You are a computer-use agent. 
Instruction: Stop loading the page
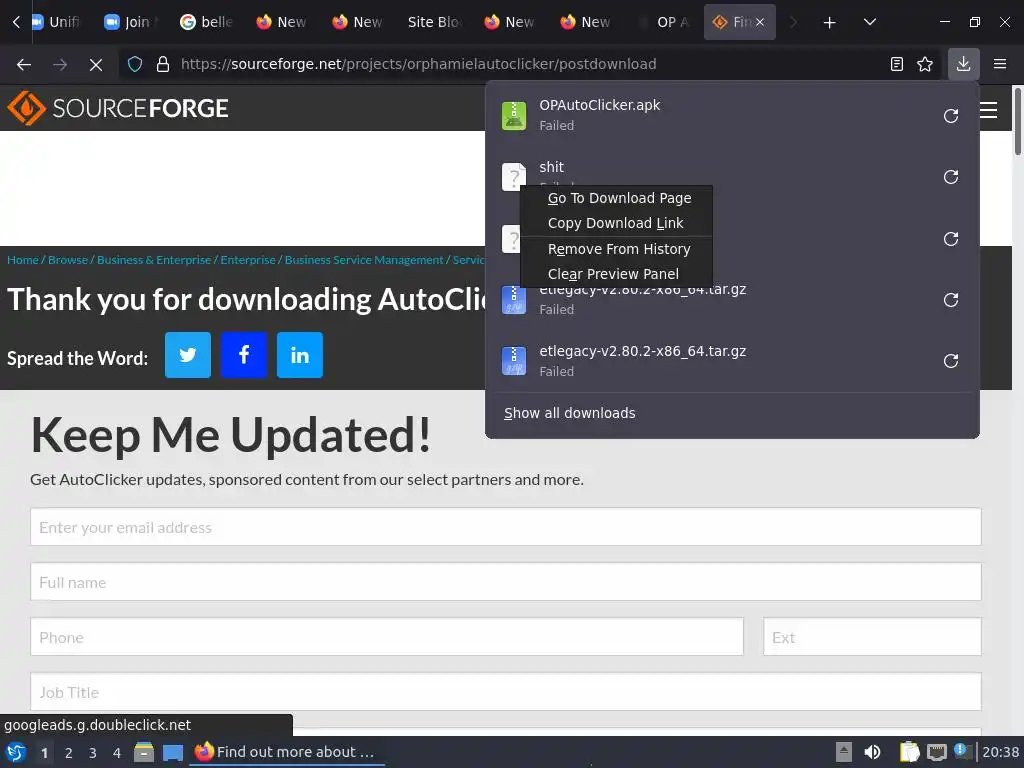[96, 64]
